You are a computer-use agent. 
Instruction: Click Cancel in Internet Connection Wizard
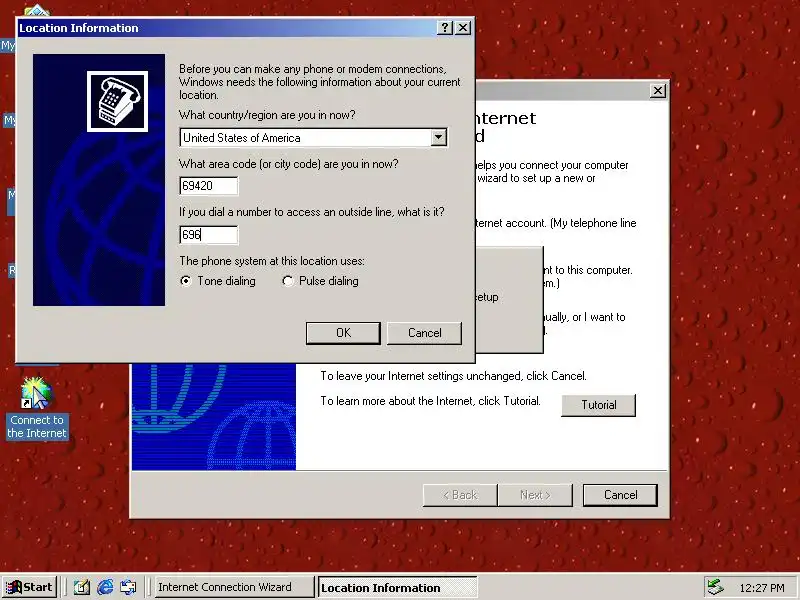(x=620, y=495)
